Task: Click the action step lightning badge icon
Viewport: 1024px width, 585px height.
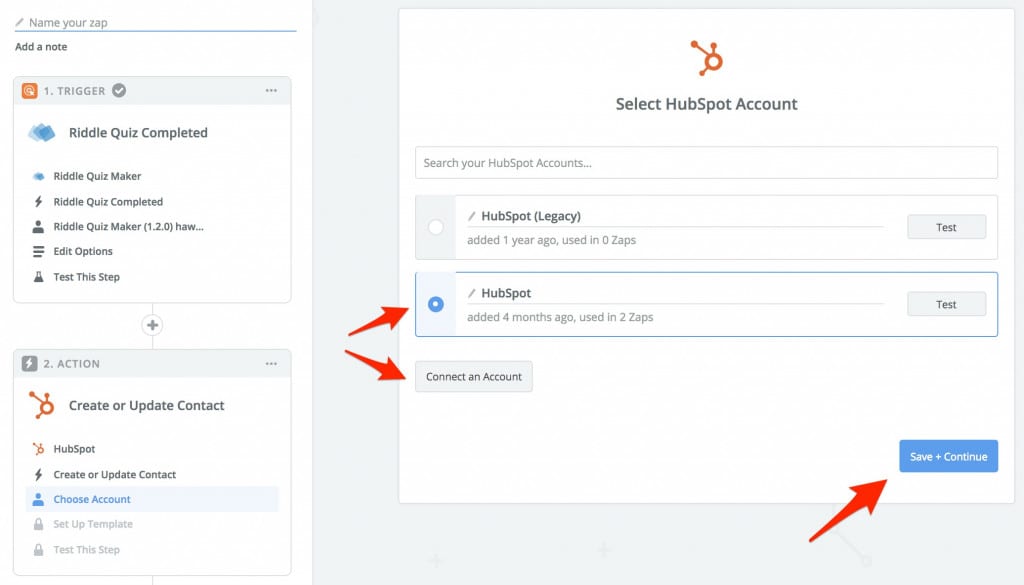Action: (x=29, y=364)
